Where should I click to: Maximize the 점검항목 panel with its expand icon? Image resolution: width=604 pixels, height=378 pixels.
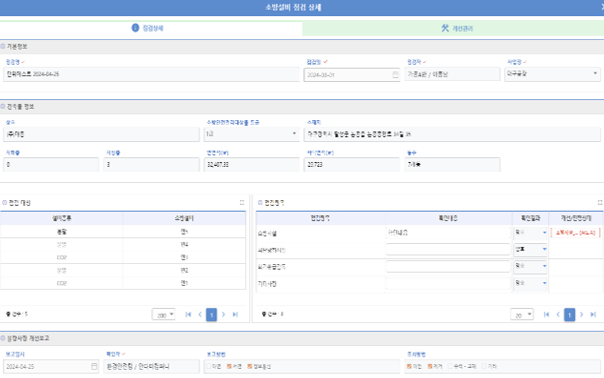click(x=600, y=202)
